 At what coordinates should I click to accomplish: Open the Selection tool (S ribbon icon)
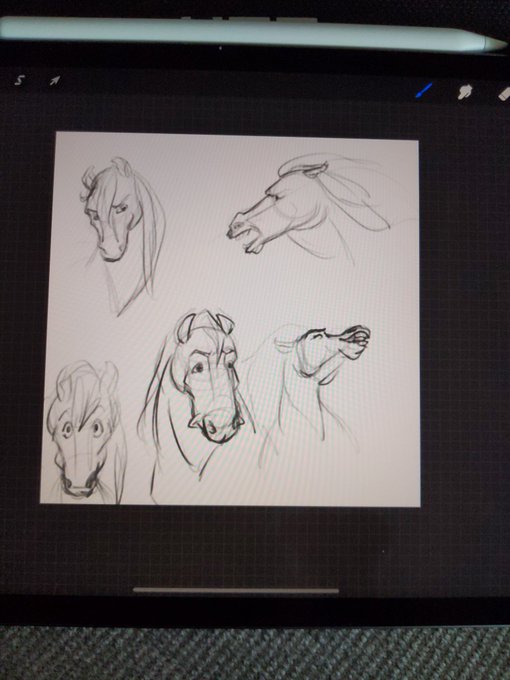coord(19,80)
